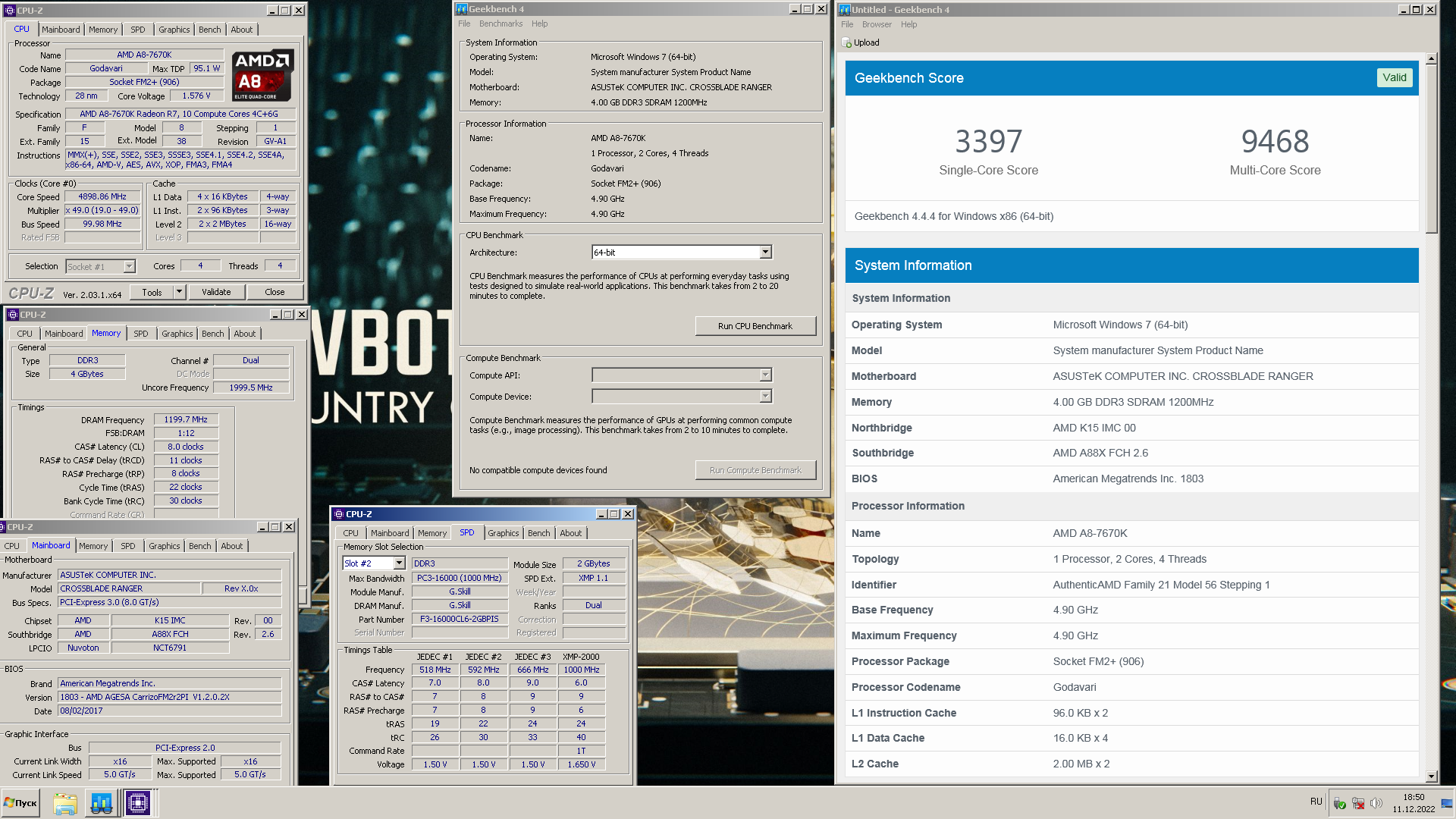This screenshot has height=819, width=1456.
Task: Click the Multiplier value x 49.0
Action: [x=102, y=211]
